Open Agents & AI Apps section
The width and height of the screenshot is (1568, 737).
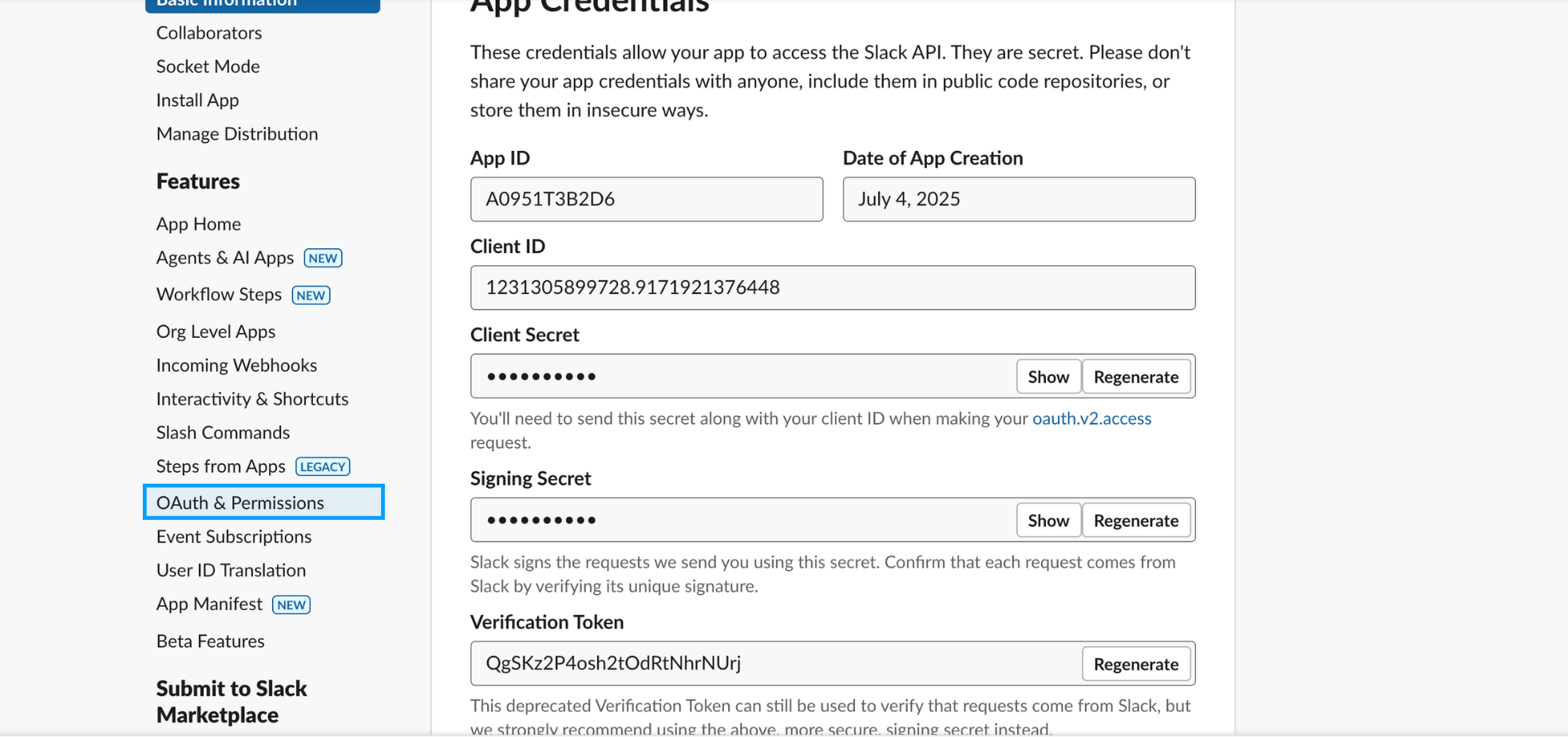[225, 257]
